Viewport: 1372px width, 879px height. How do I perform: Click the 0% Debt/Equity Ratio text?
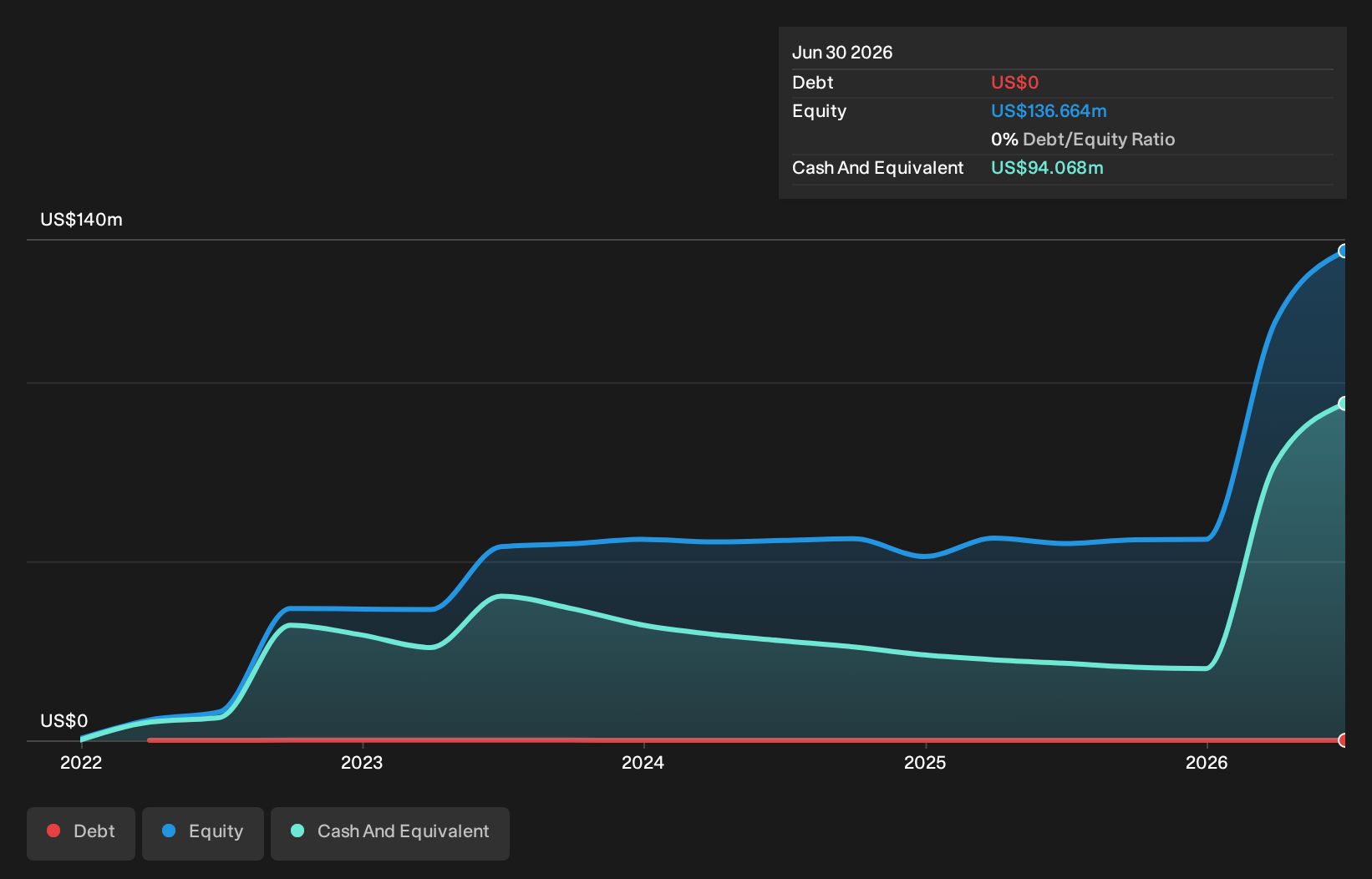tap(1083, 140)
